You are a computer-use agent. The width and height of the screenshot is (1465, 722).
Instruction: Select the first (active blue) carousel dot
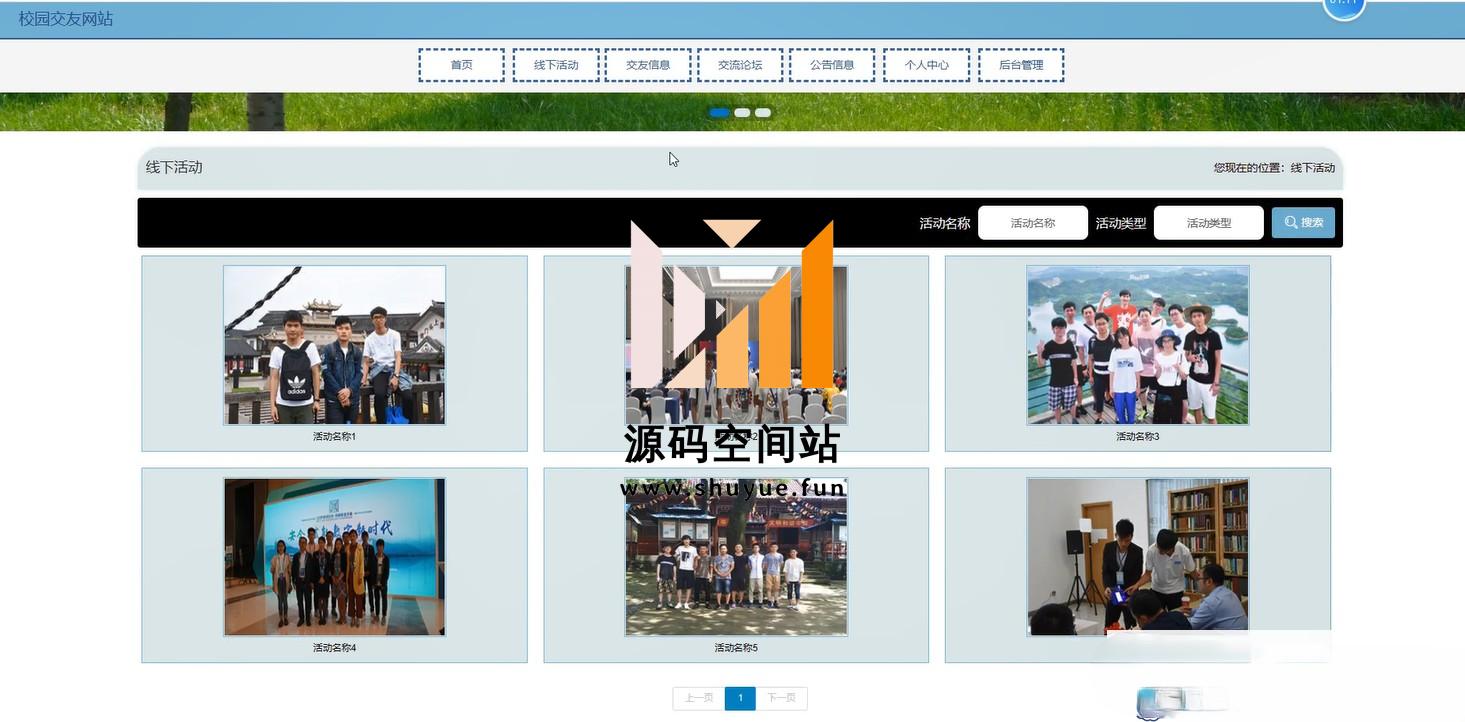point(719,113)
